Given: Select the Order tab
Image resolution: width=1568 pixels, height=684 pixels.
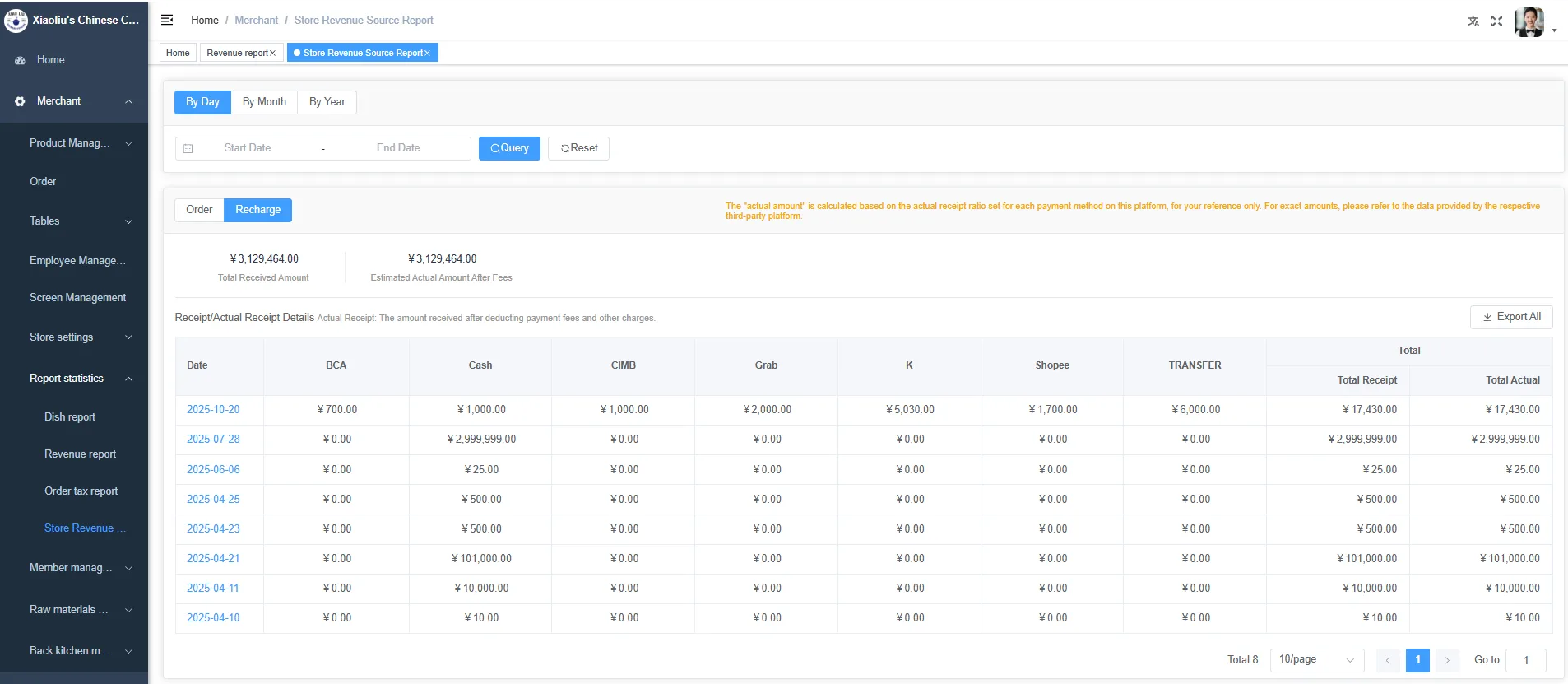Looking at the screenshot, I should point(199,210).
